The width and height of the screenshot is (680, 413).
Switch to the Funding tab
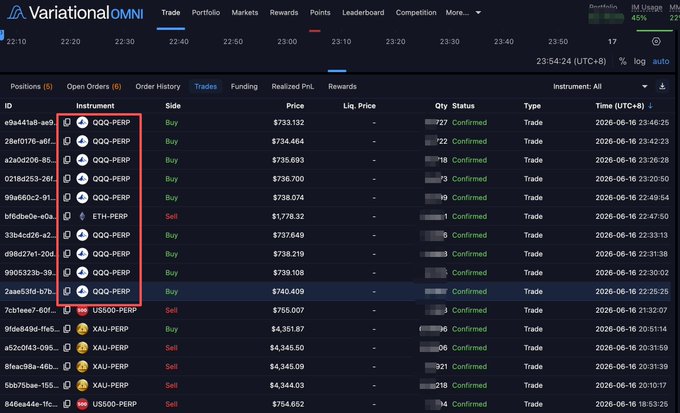pos(244,86)
